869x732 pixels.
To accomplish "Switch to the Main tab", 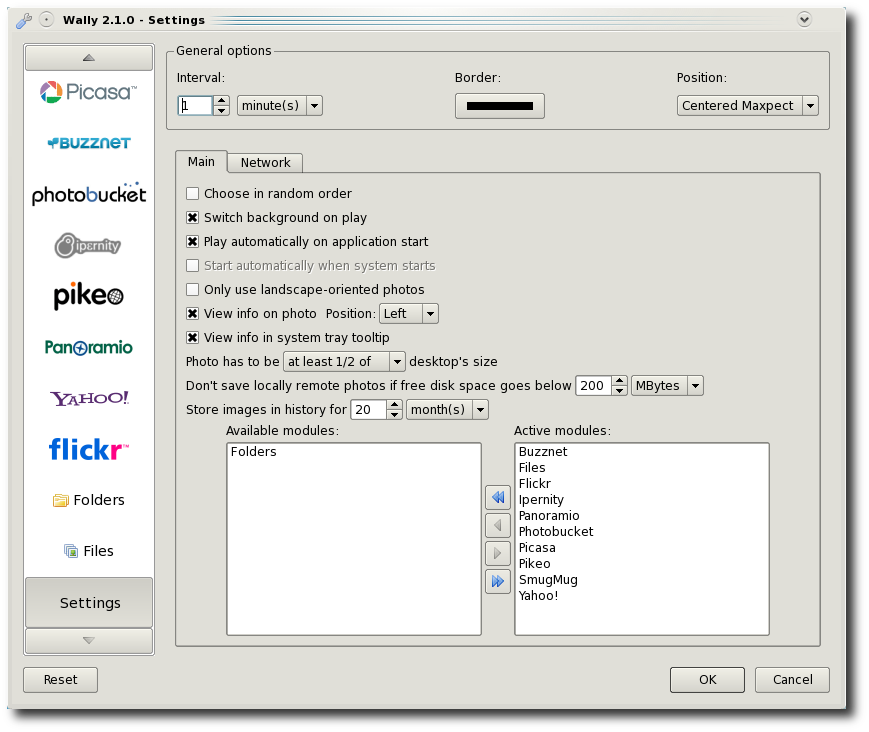I will pos(201,162).
